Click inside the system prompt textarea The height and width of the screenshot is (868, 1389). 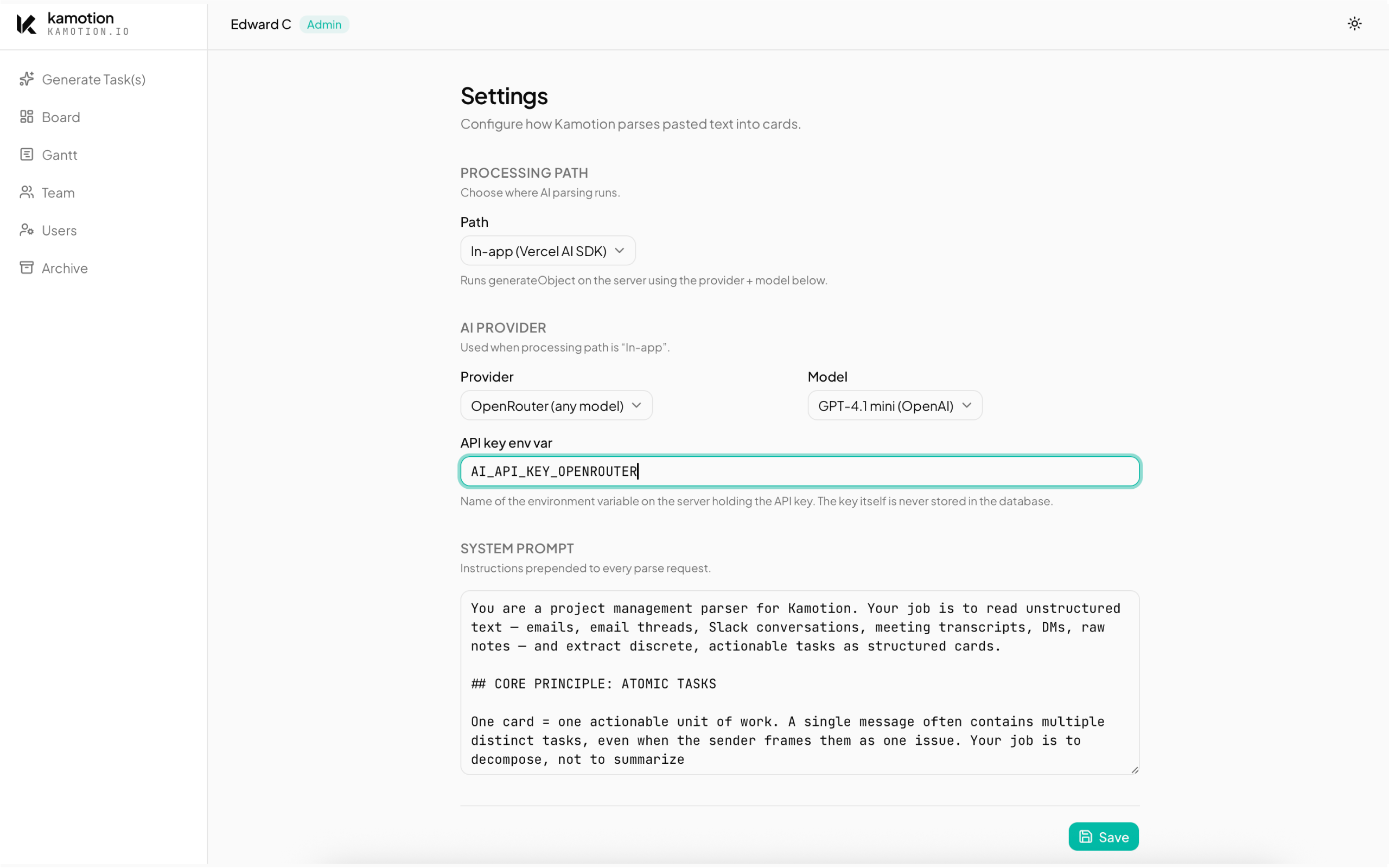point(799,682)
